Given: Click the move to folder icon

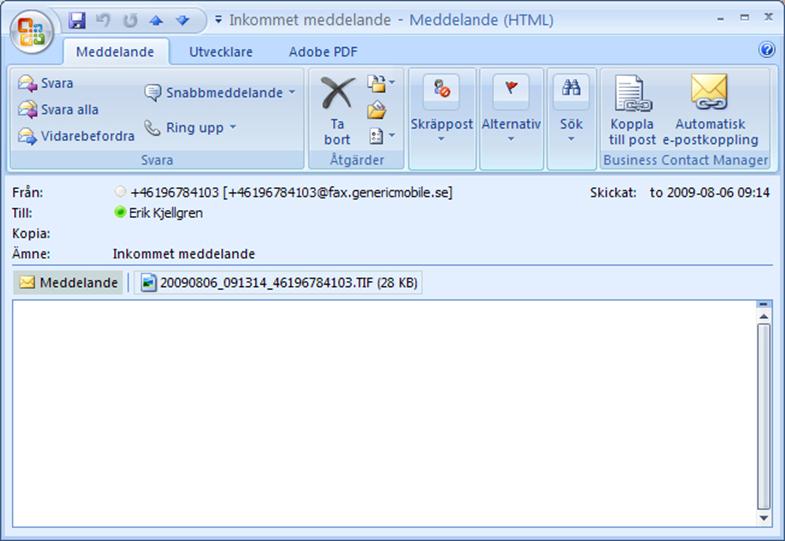Looking at the screenshot, I should [376, 83].
